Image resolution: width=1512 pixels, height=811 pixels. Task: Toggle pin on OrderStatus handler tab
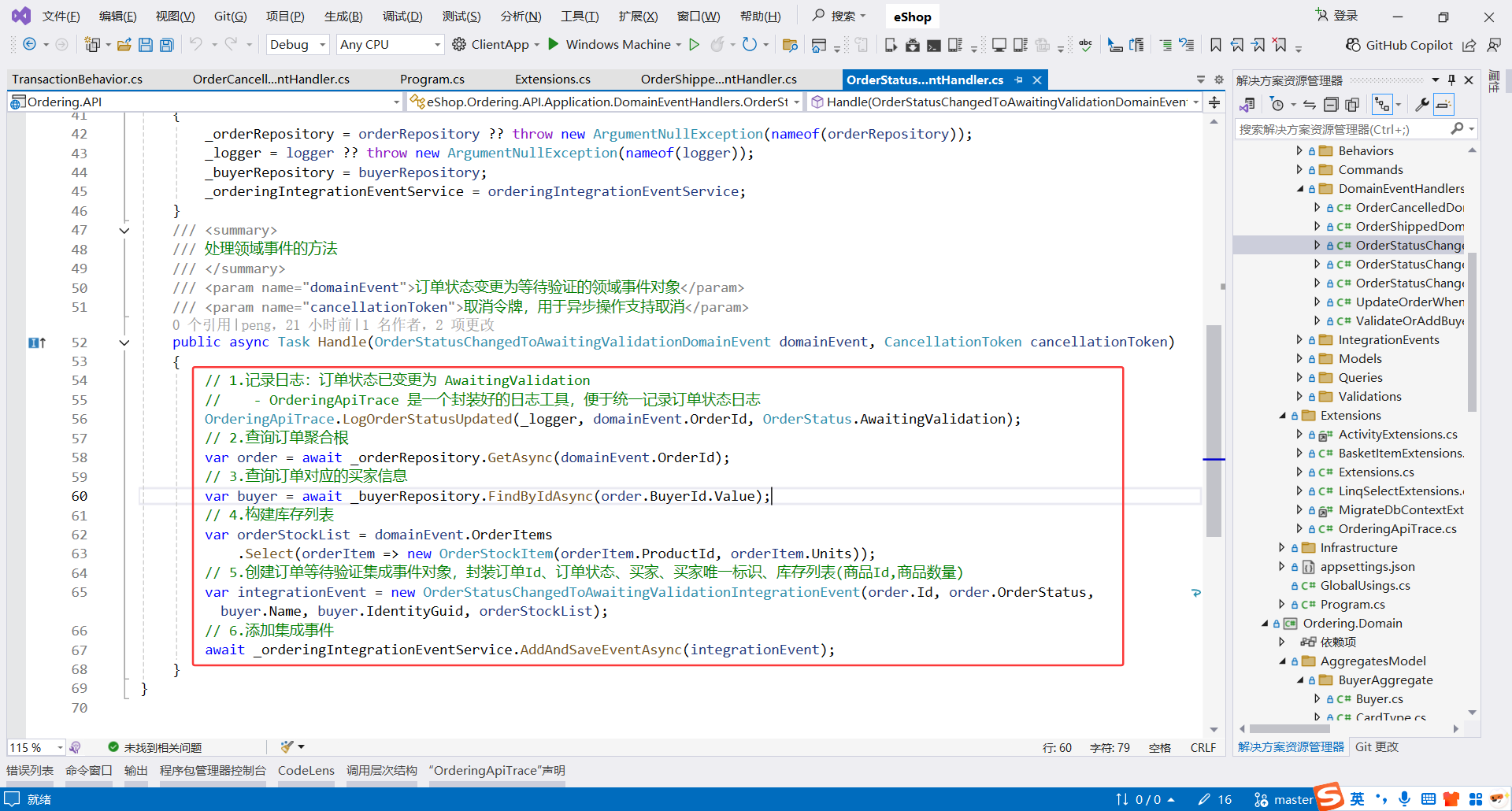tap(1018, 80)
